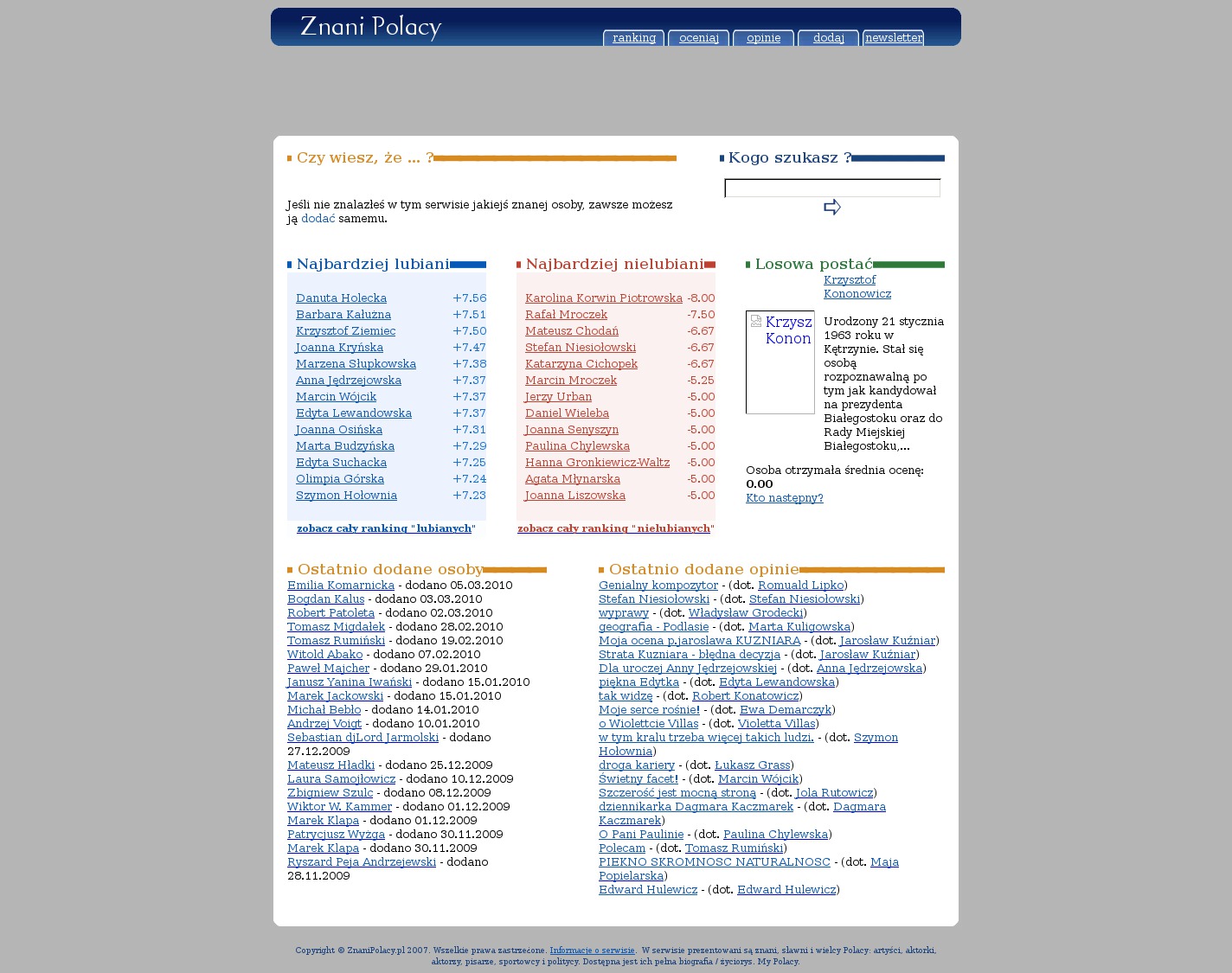Click the search arrow icon
The image size is (1232, 973).
(831, 208)
